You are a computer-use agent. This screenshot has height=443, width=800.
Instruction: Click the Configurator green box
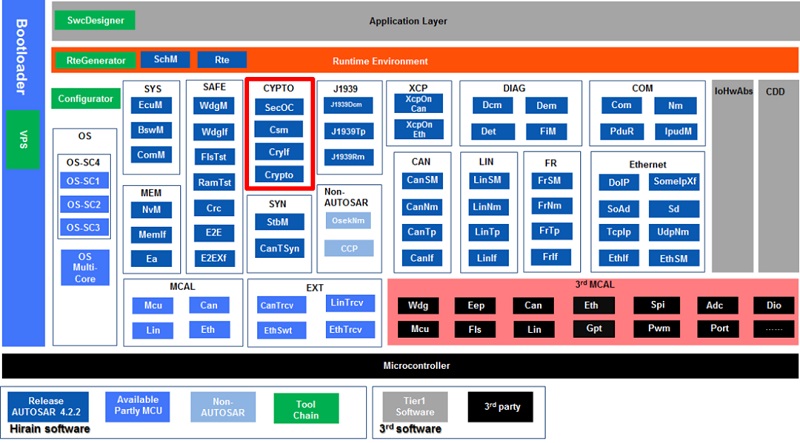tap(85, 99)
